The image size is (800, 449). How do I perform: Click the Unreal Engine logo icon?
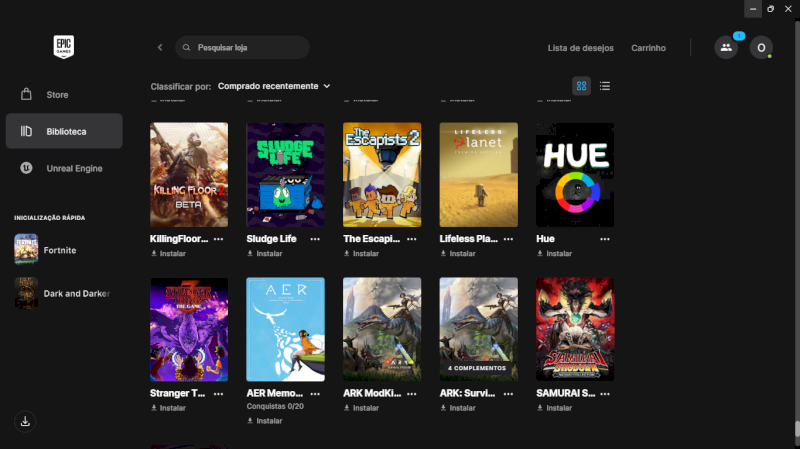(x=26, y=167)
